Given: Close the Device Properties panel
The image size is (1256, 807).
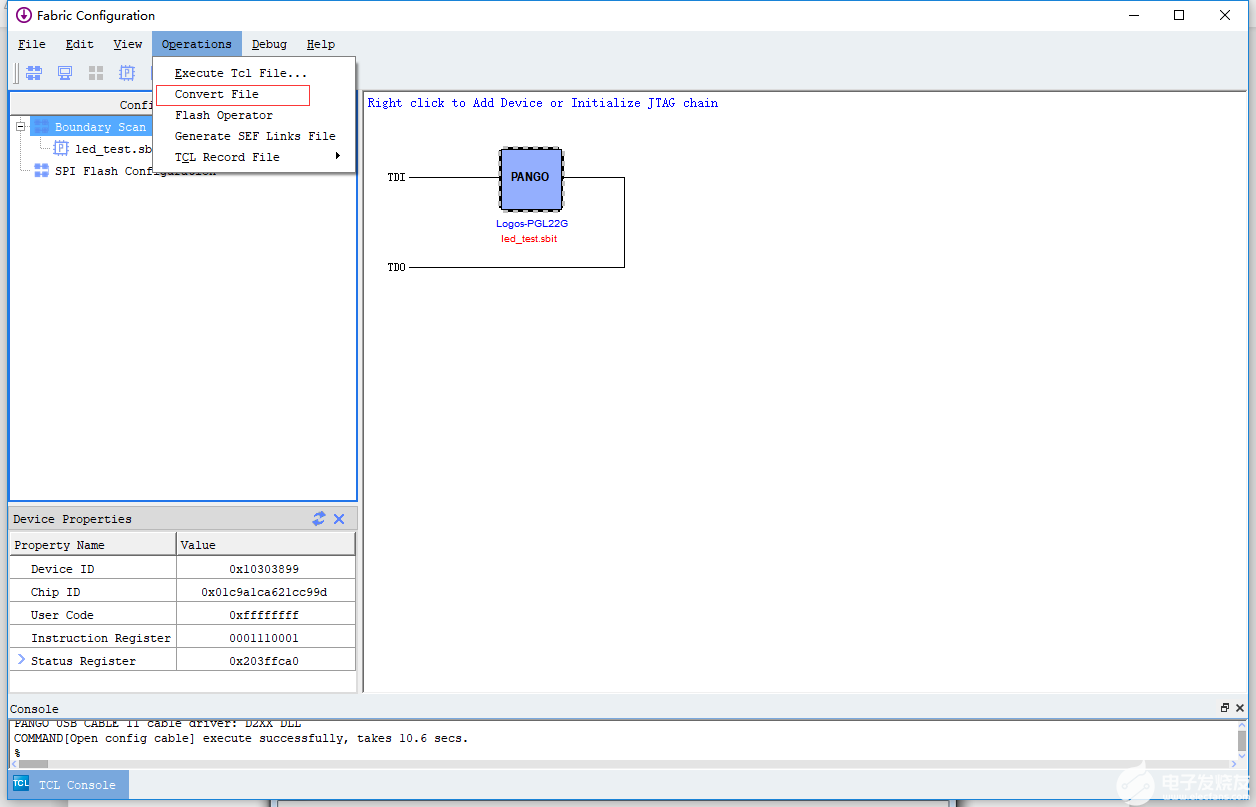Looking at the screenshot, I should [x=339, y=518].
